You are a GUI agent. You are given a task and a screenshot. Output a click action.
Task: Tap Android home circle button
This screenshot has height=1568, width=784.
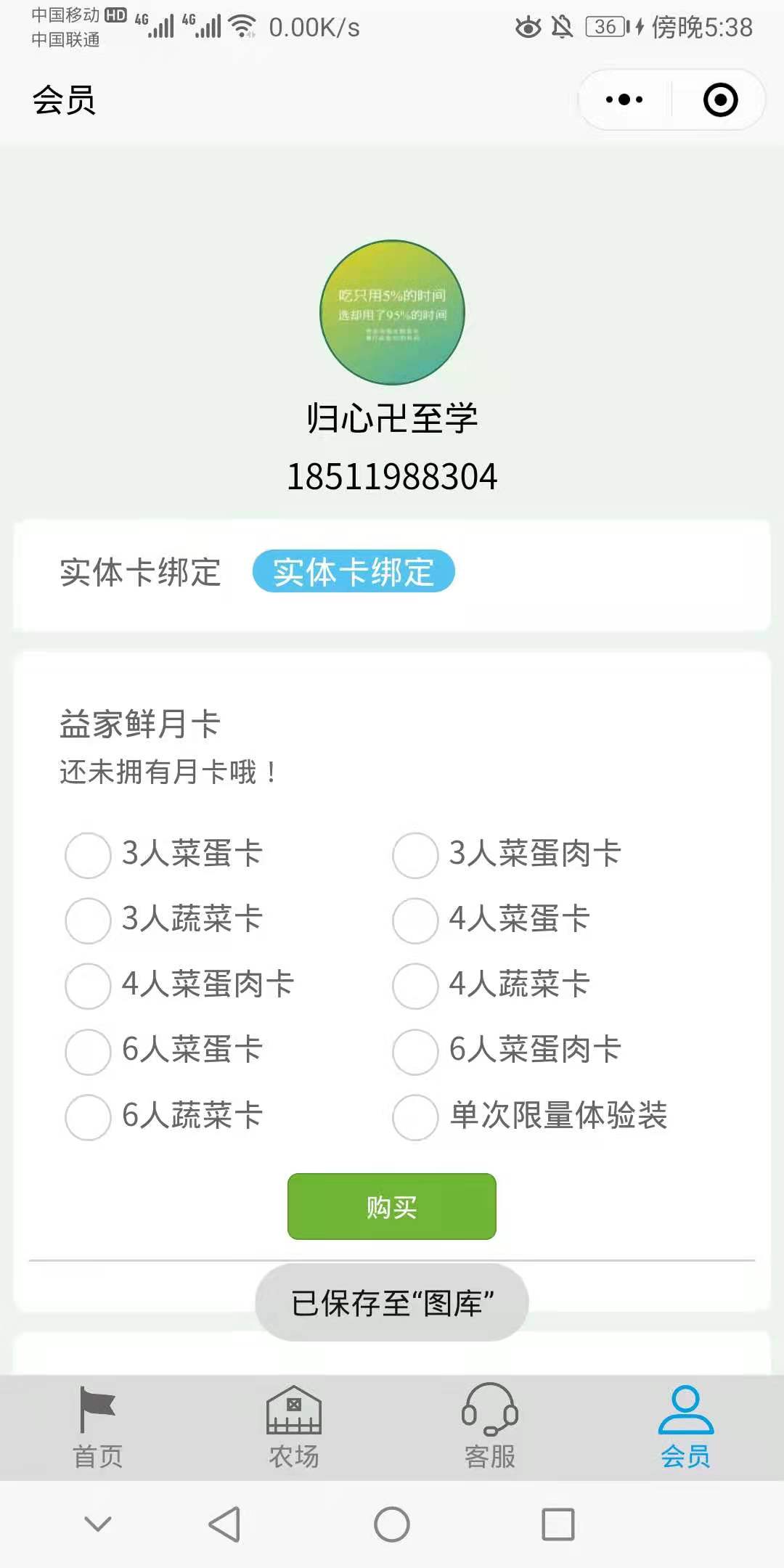(x=392, y=1524)
